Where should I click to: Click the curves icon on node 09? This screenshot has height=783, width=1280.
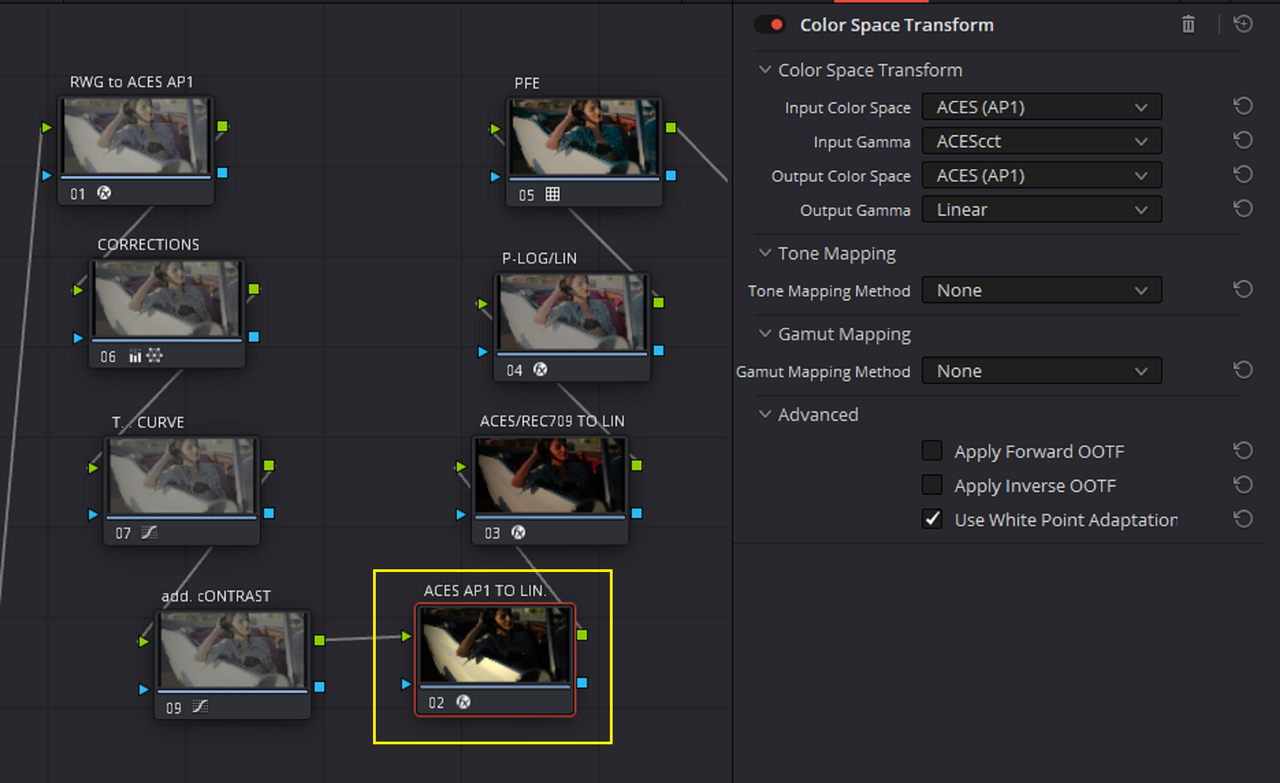point(200,707)
